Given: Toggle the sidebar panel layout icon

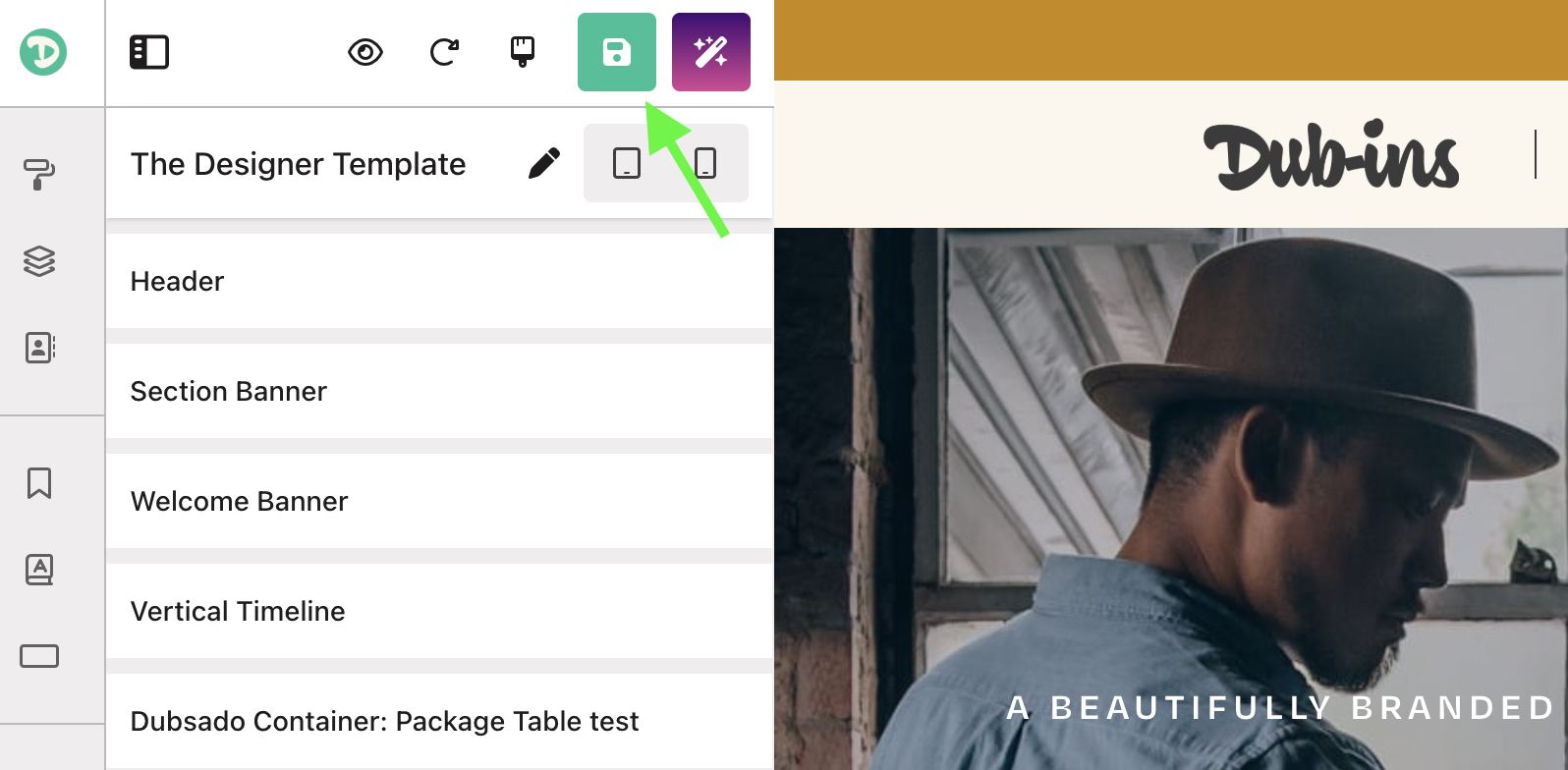Looking at the screenshot, I should (x=149, y=52).
